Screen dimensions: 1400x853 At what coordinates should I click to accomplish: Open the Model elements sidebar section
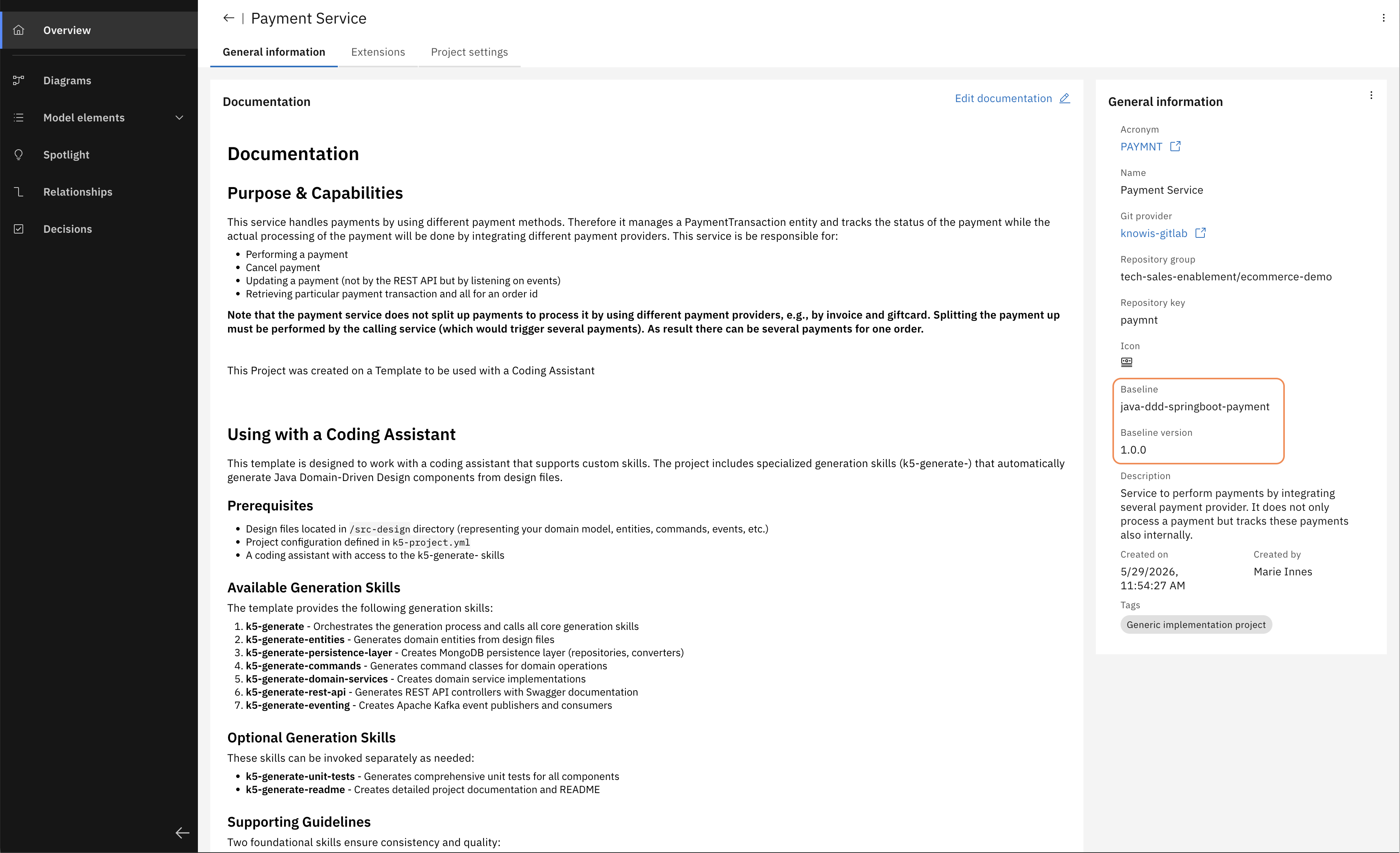point(99,118)
